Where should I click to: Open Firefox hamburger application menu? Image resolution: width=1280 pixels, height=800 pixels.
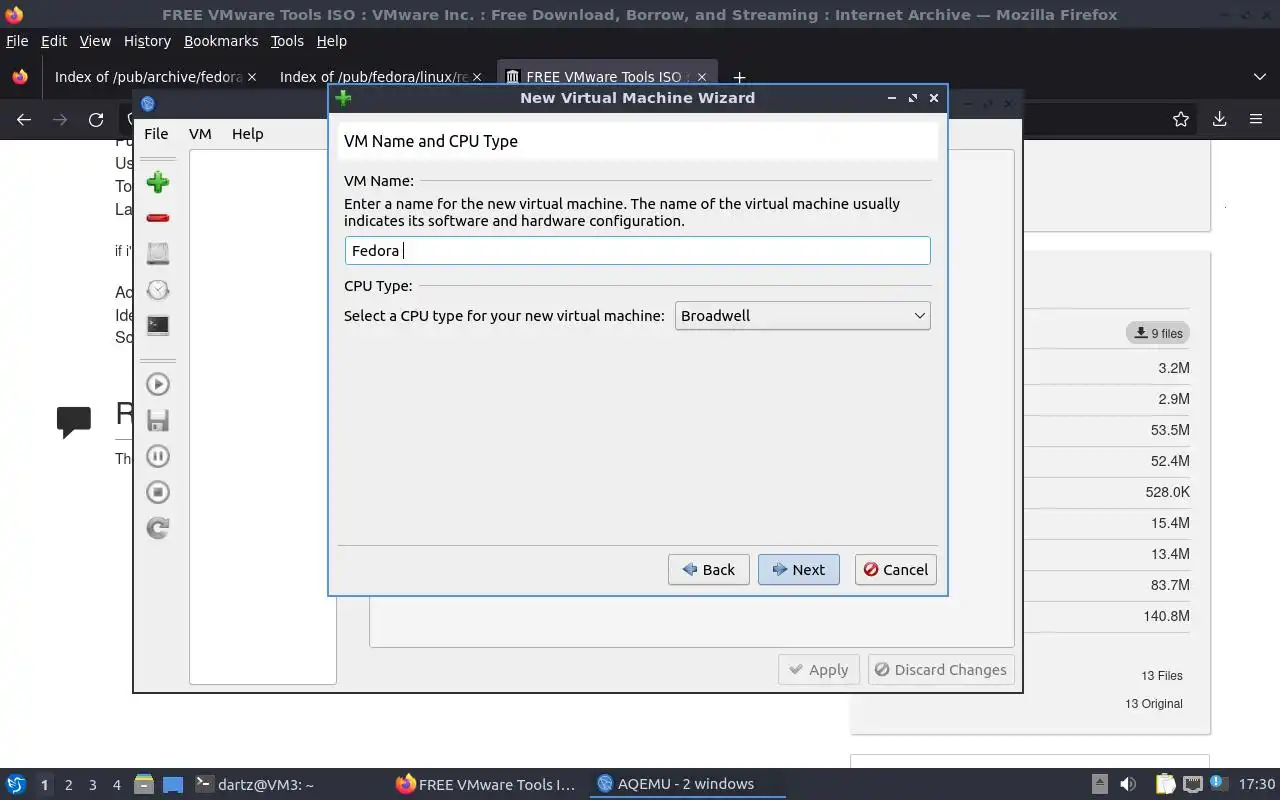[x=1256, y=120]
